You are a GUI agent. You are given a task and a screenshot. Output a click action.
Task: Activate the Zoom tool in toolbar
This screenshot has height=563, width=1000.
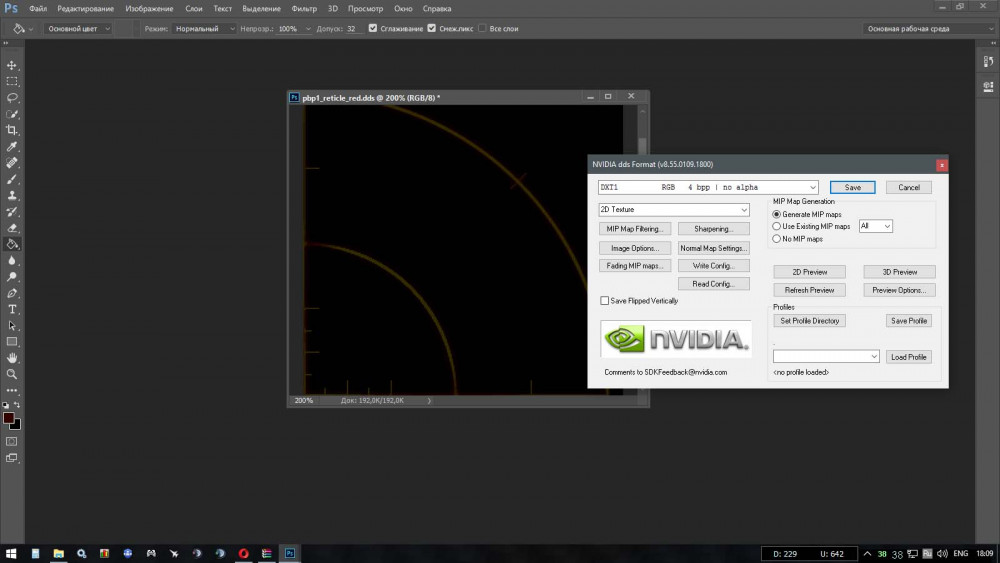click(12, 373)
